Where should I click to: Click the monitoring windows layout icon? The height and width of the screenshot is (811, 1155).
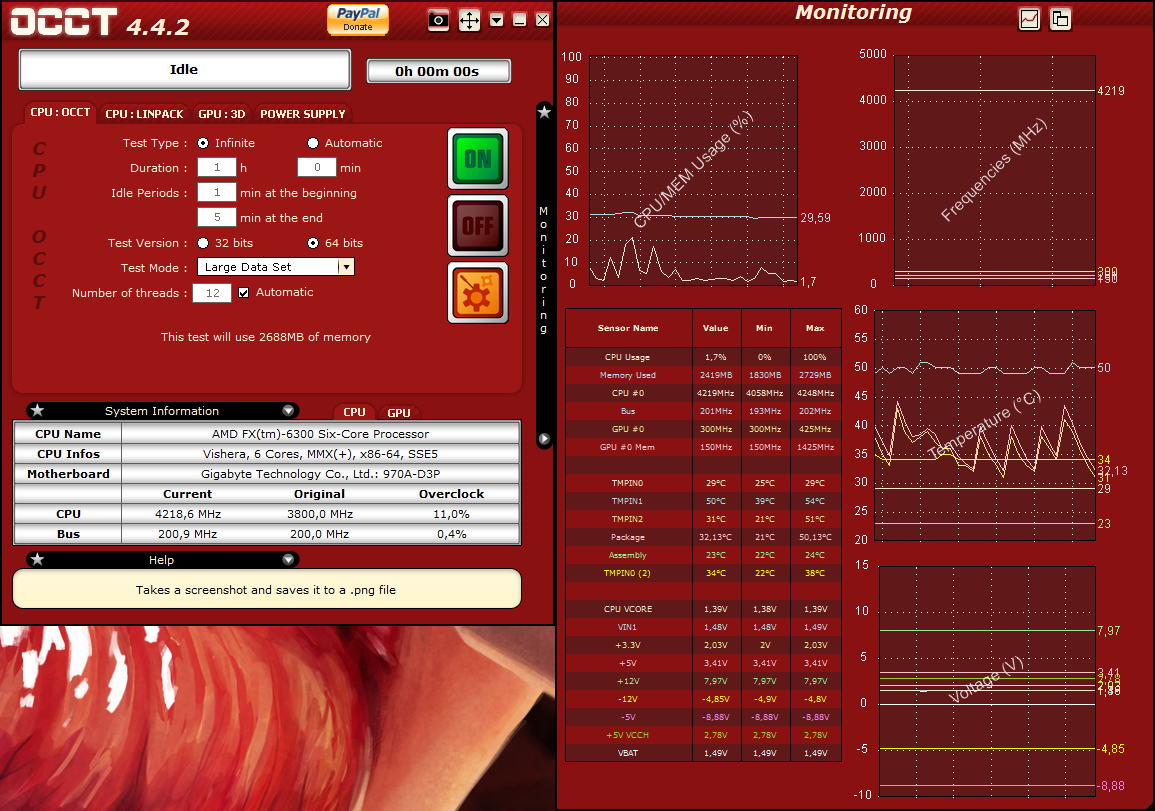click(x=1061, y=19)
